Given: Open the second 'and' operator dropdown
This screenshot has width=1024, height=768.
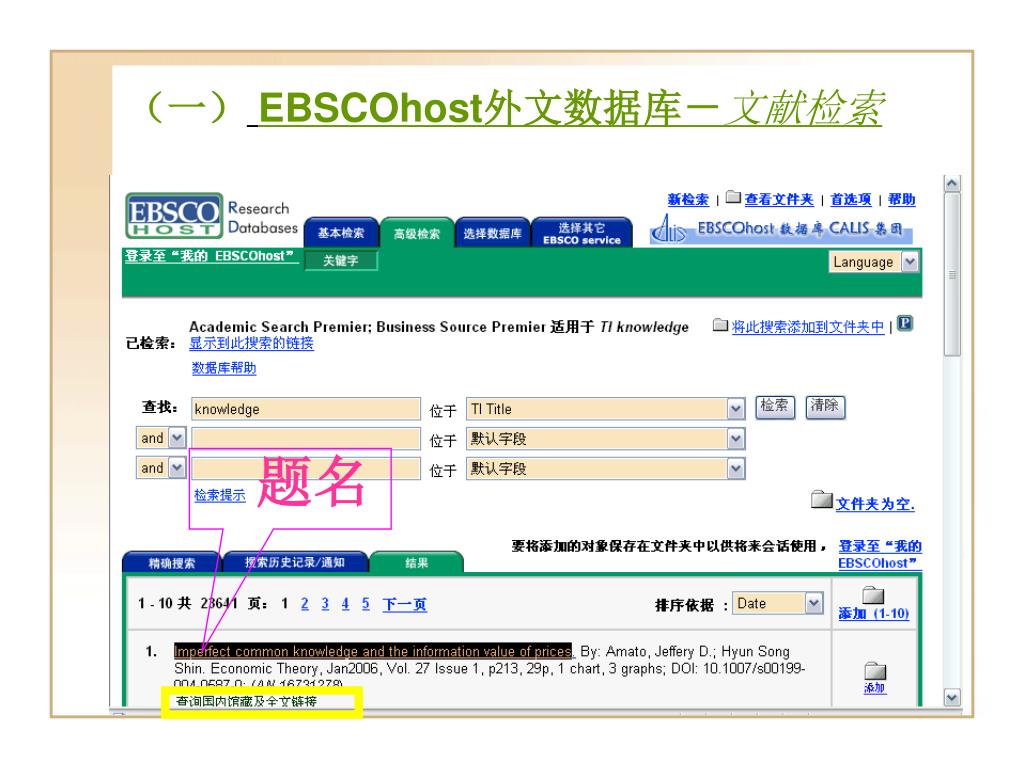Looking at the screenshot, I should click(x=177, y=468).
